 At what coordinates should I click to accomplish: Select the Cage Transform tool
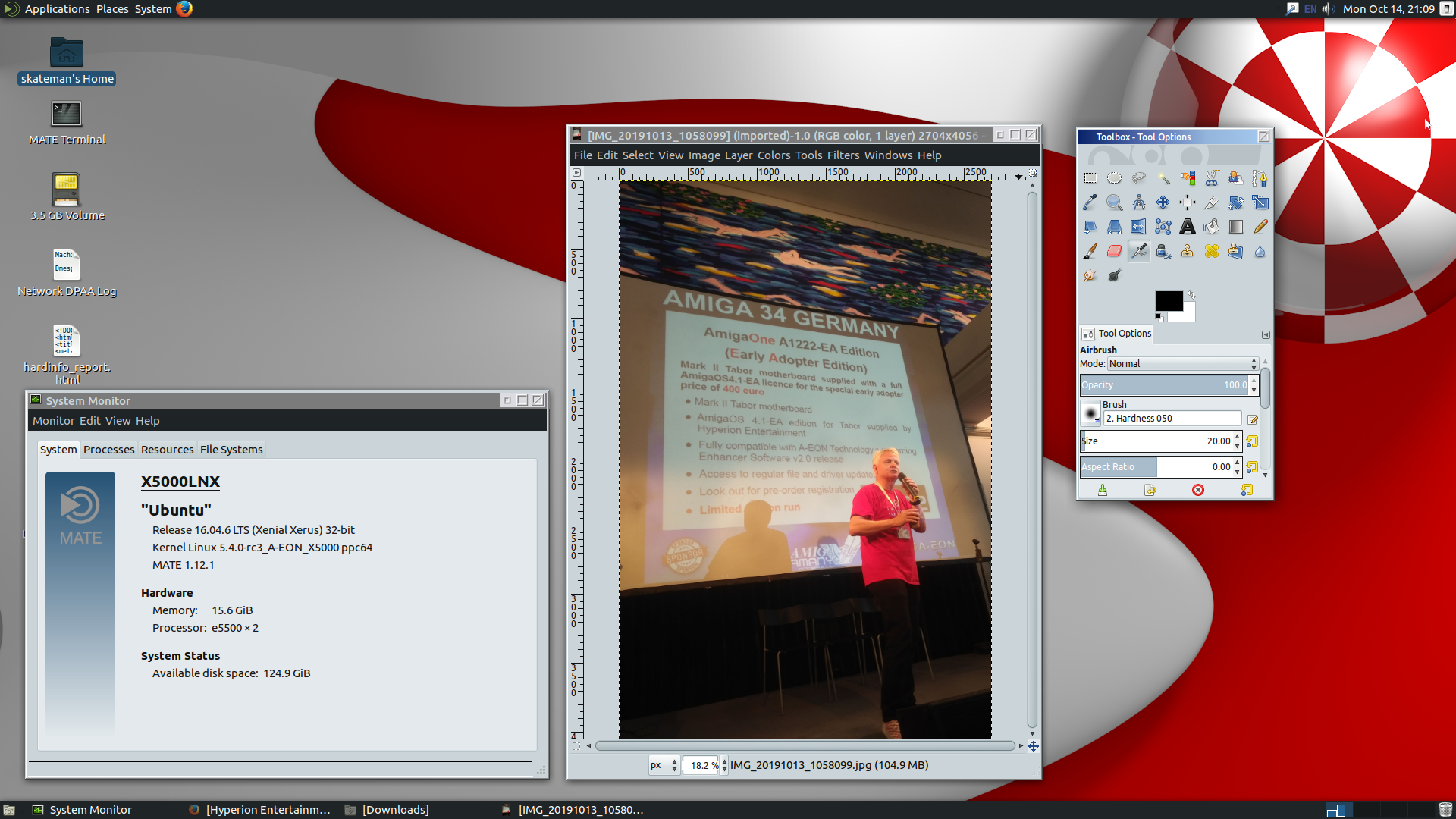(1163, 227)
